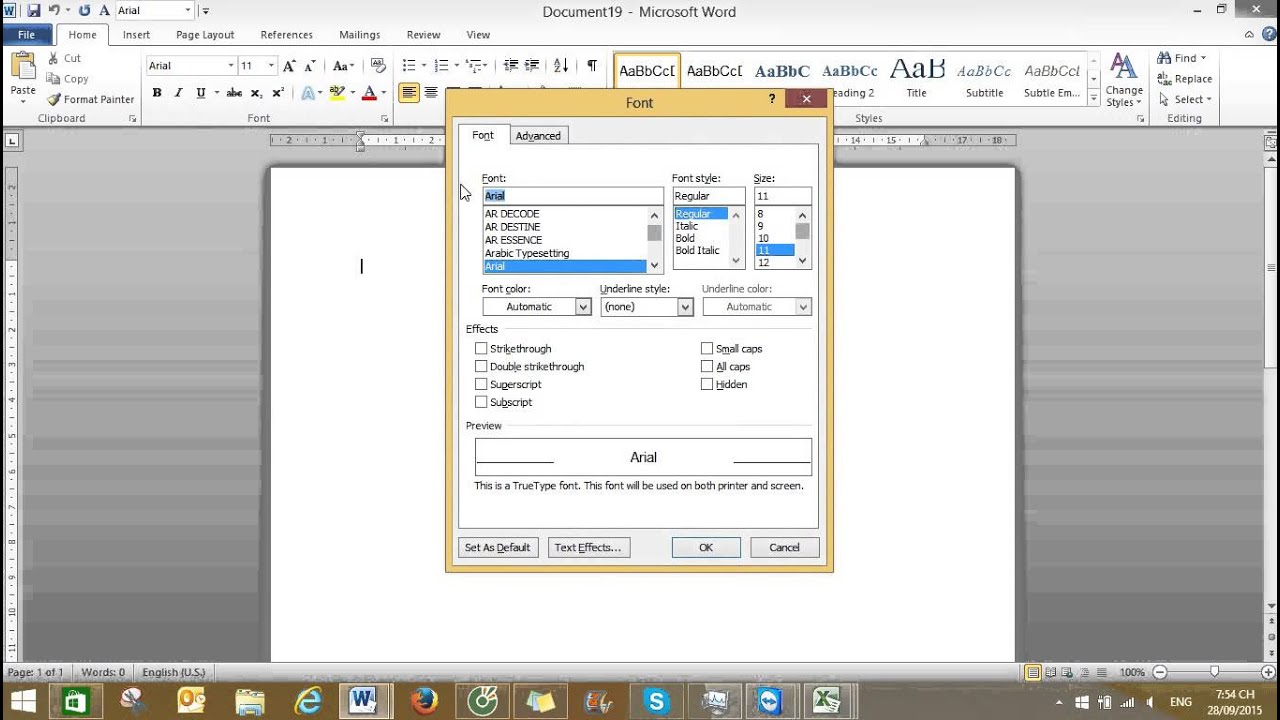This screenshot has height=720, width=1280.
Task: Toggle Bold in the ribbon
Action: click(157, 93)
